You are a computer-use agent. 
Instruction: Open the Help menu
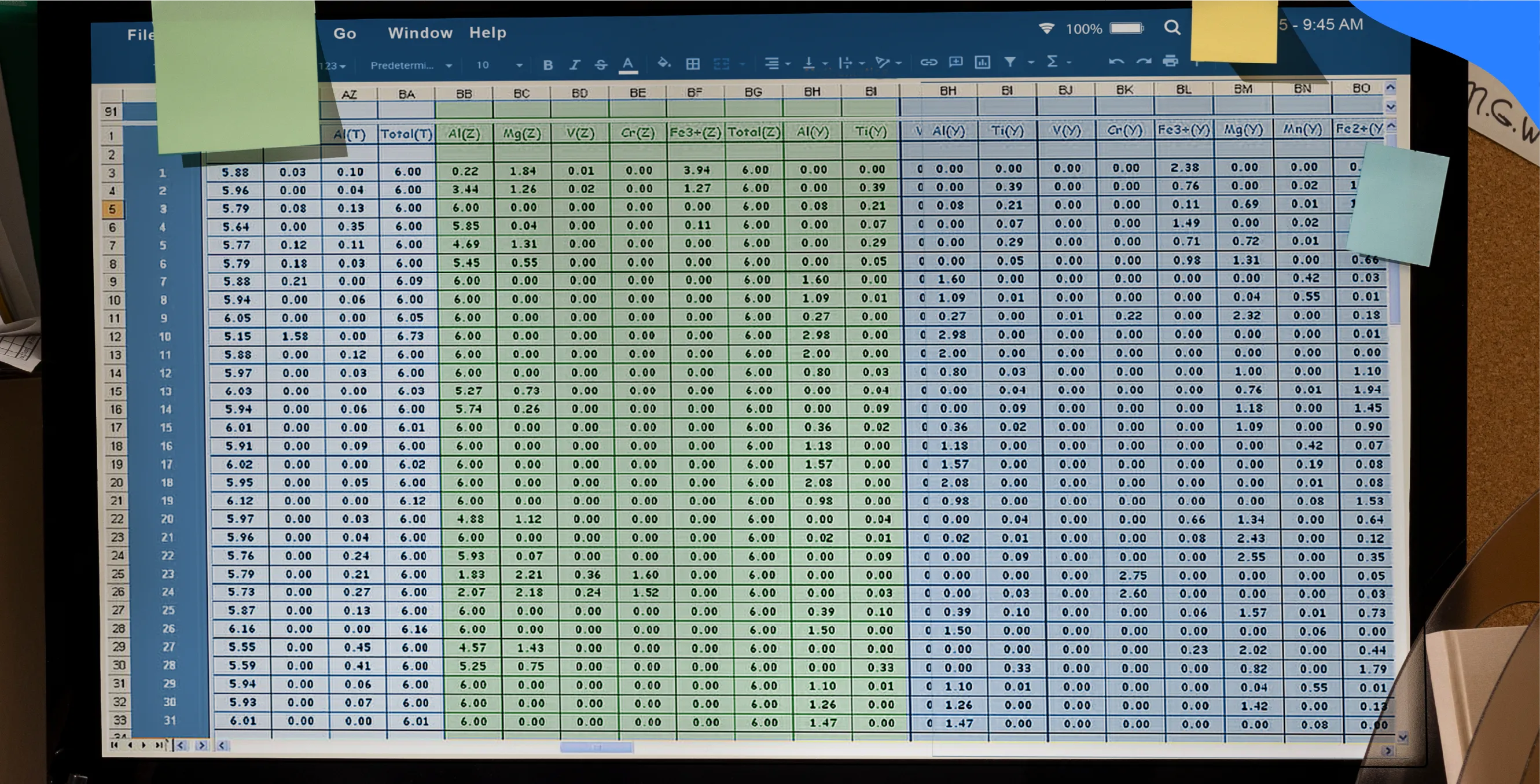tap(487, 32)
